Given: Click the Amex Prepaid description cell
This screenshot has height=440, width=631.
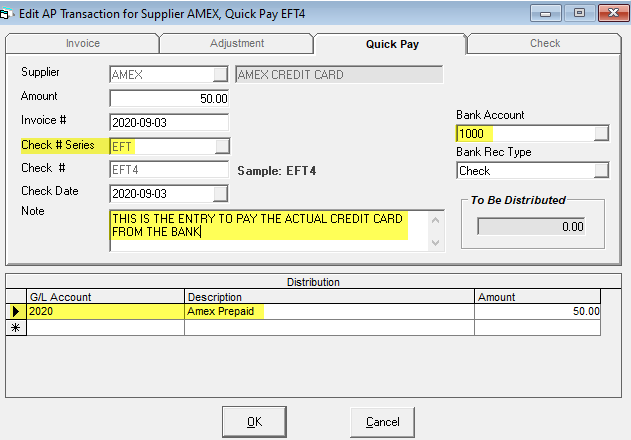Looking at the screenshot, I should (328, 312).
